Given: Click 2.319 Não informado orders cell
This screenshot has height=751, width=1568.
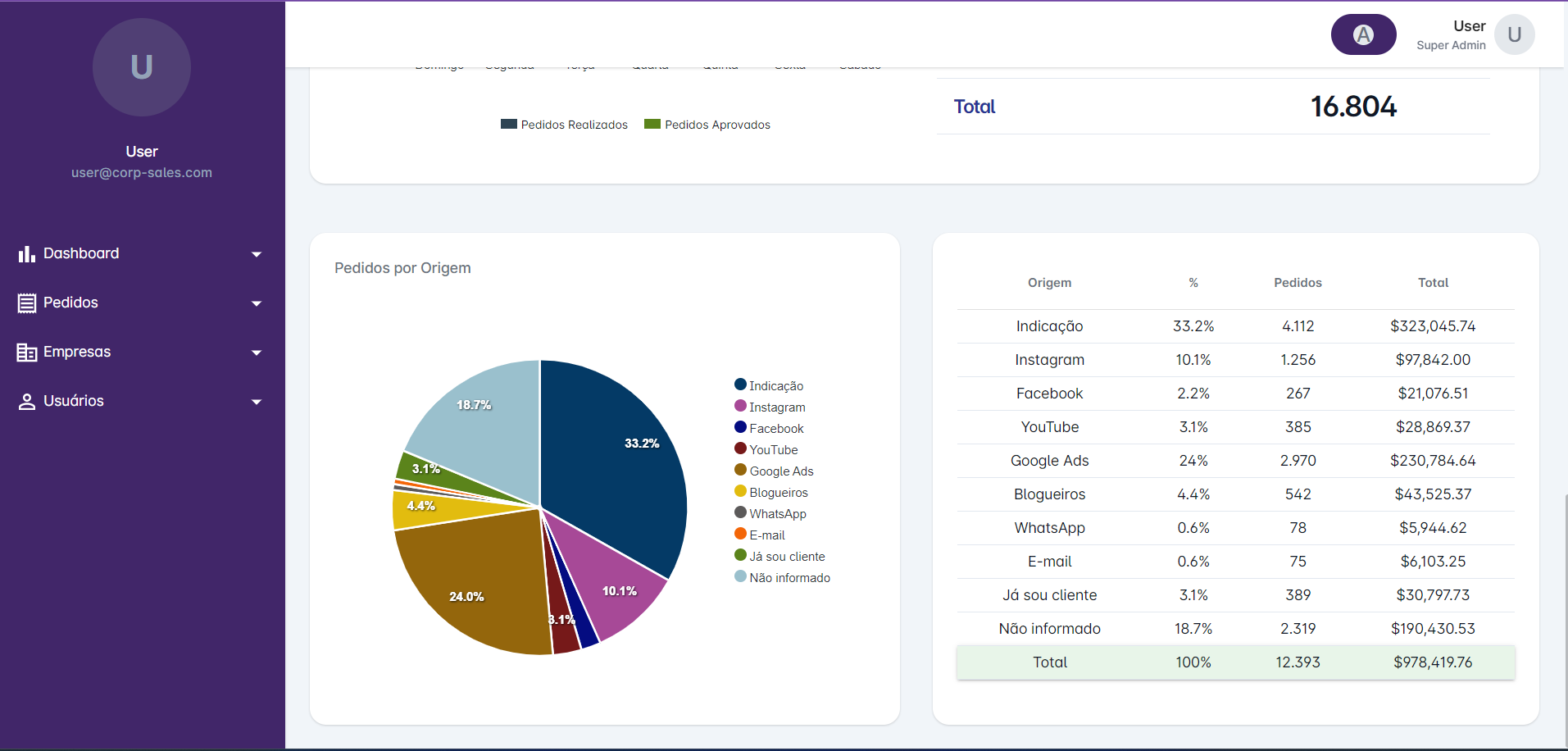Looking at the screenshot, I should [1298, 629].
